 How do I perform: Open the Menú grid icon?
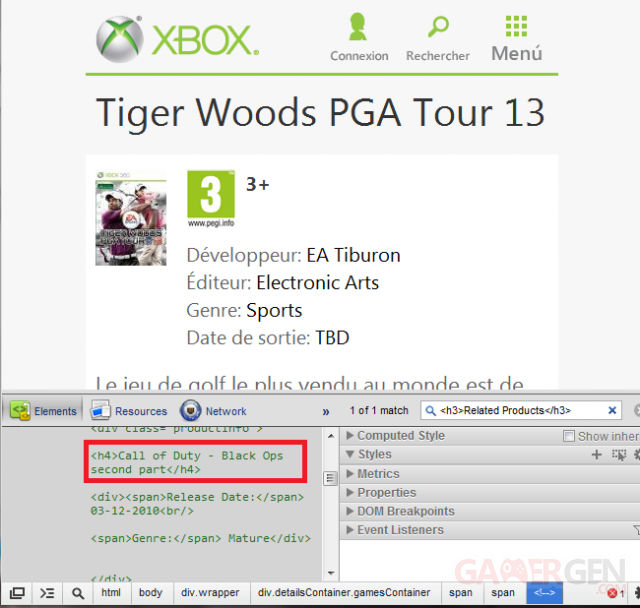[516, 26]
